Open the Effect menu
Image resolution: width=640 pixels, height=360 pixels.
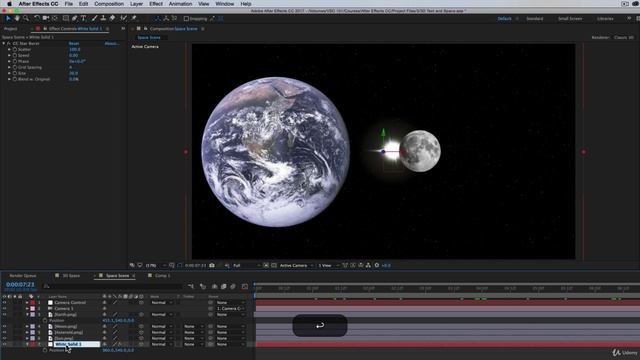[156, 4]
